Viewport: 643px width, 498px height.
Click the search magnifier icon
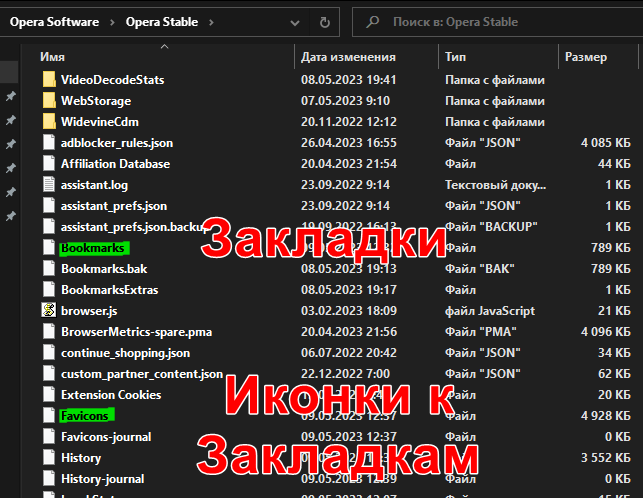point(373,22)
